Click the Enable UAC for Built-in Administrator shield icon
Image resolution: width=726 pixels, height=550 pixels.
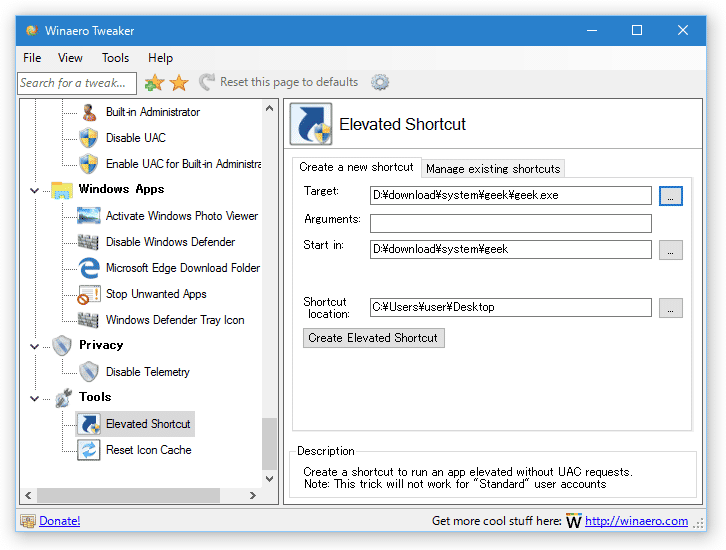[x=88, y=164]
